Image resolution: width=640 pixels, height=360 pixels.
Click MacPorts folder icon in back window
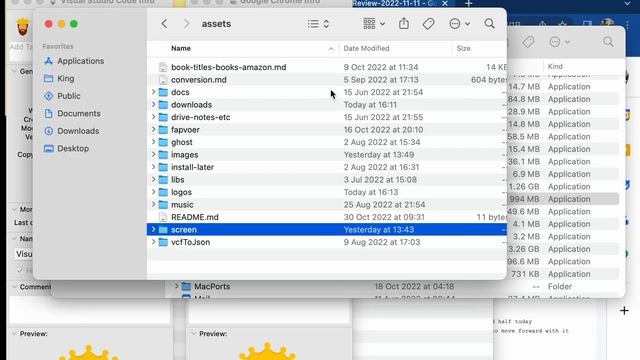point(186,287)
